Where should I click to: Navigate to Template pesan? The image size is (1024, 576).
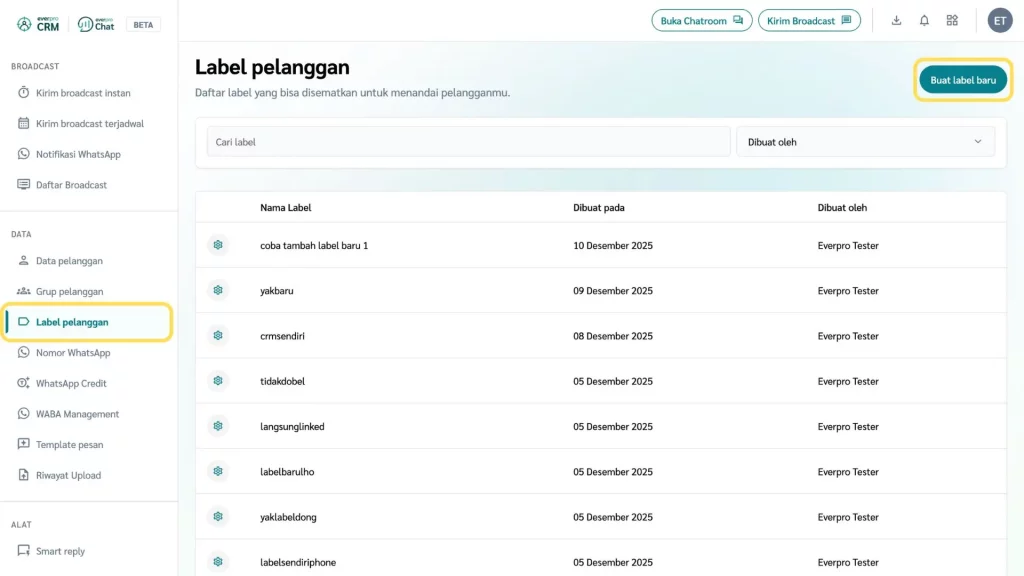[x=69, y=445]
